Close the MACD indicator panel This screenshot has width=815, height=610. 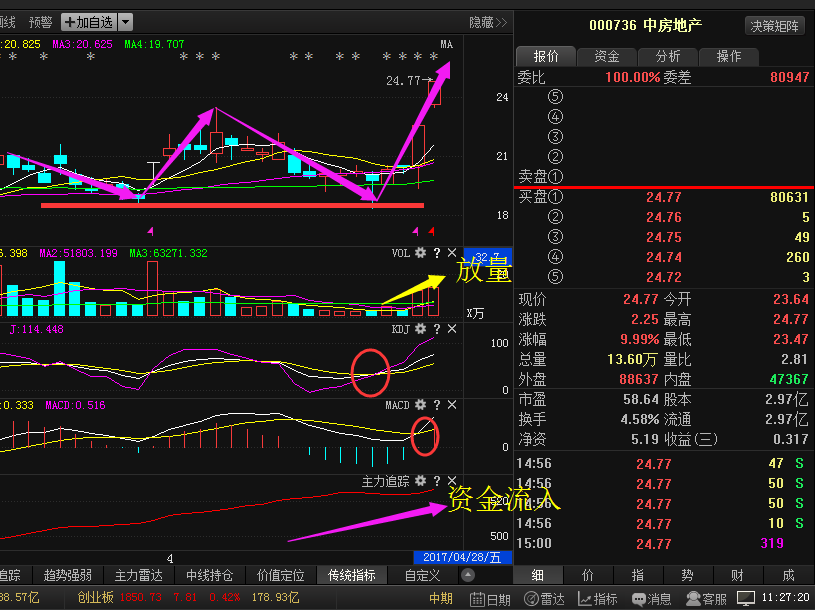pos(452,405)
